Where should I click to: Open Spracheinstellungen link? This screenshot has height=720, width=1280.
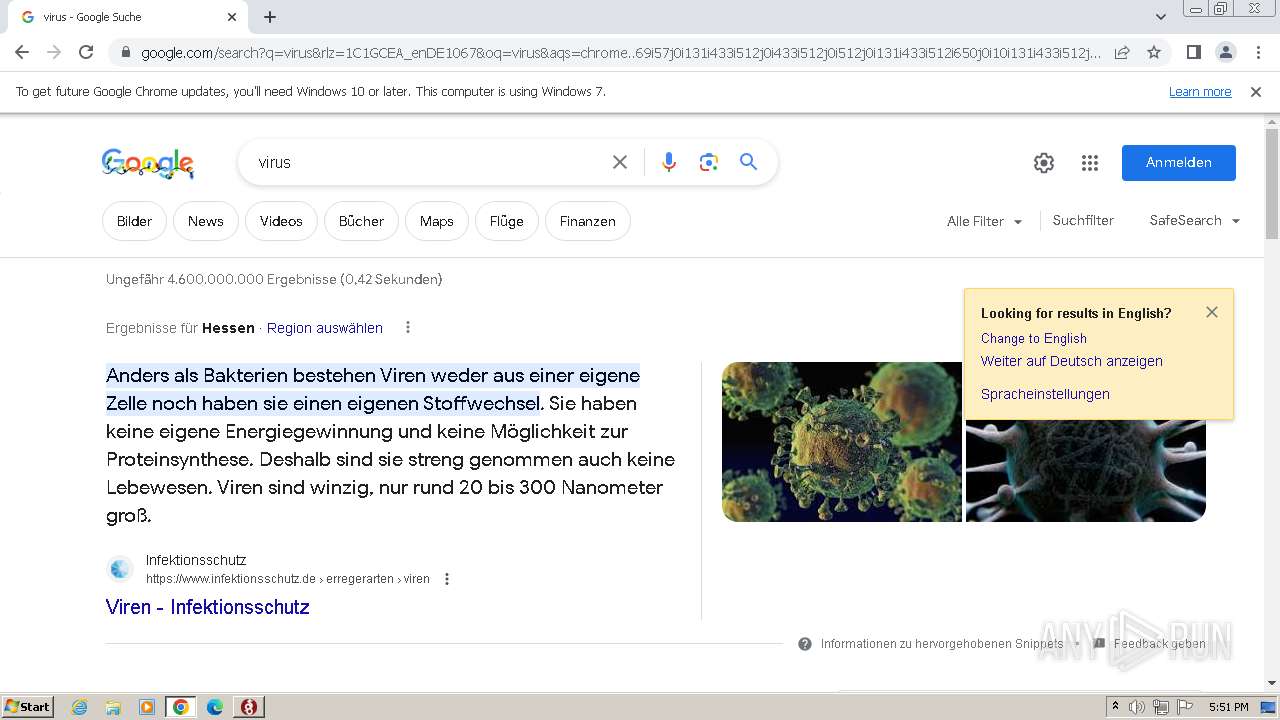(x=1045, y=394)
